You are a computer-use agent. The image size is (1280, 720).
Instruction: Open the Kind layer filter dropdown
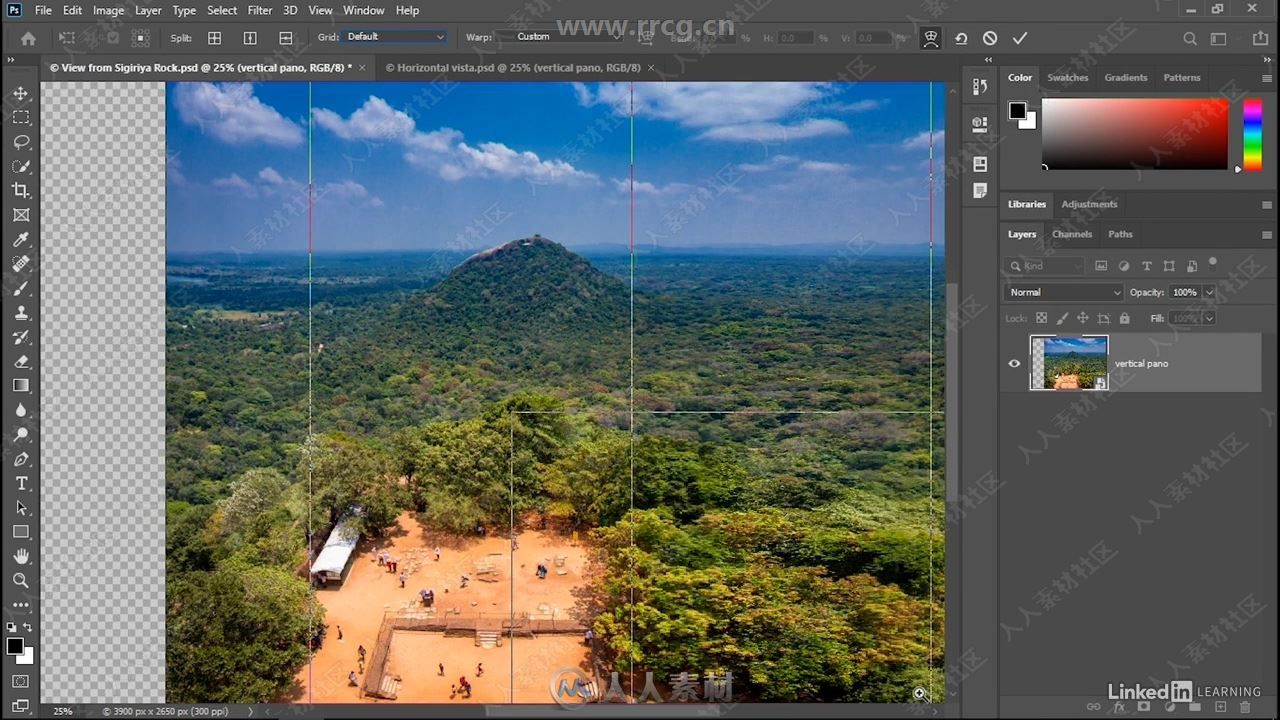coord(1045,266)
